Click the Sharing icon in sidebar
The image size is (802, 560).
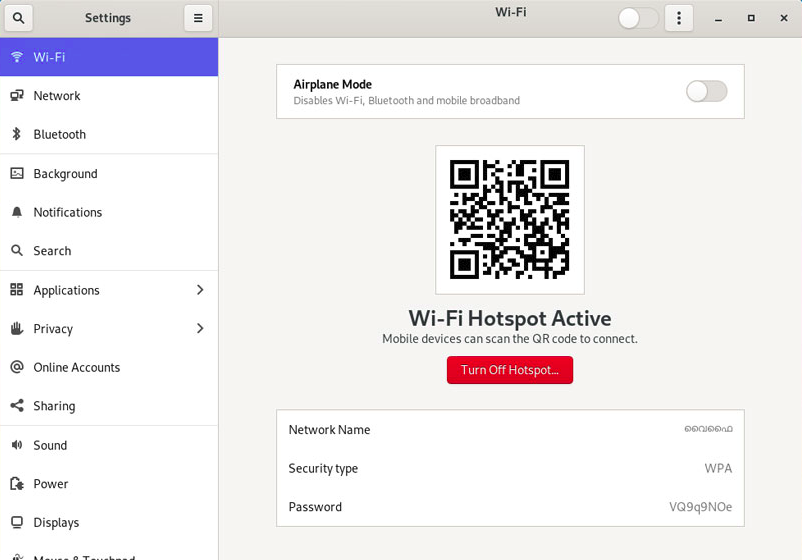[x=17, y=406]
